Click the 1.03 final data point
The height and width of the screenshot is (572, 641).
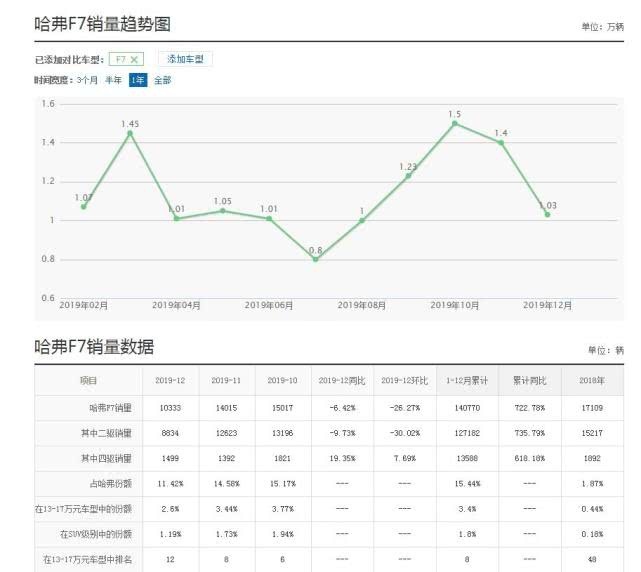547,215
